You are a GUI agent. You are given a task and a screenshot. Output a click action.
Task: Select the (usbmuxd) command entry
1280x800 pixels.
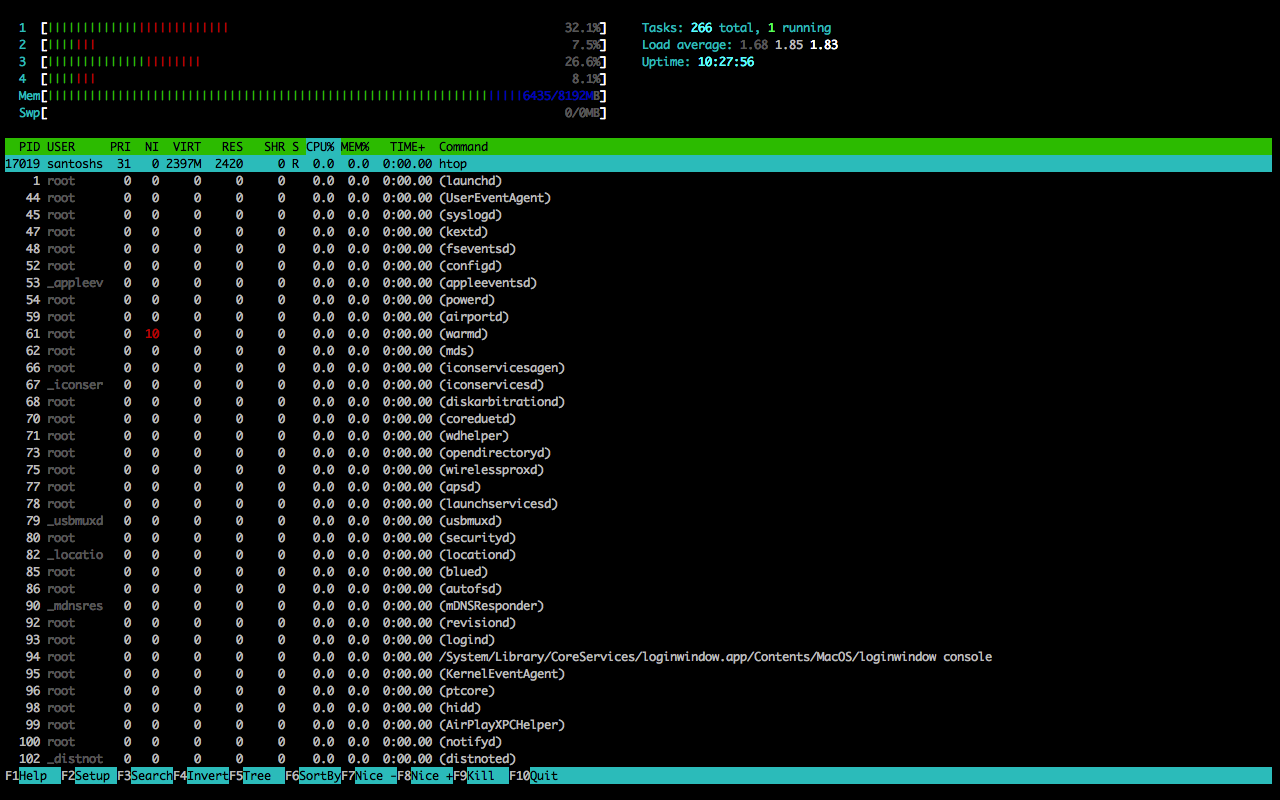[470, 521]
